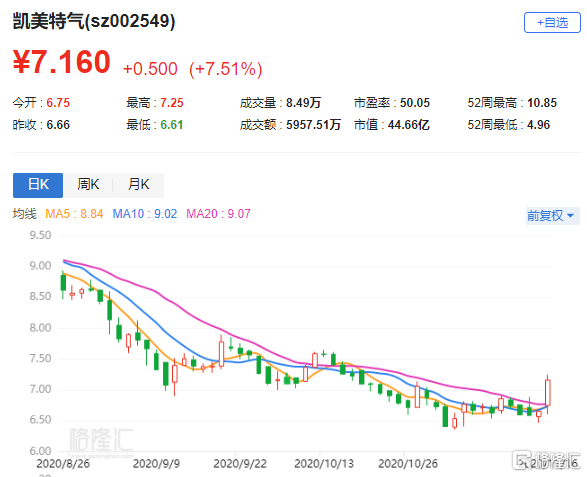Click price change +0.500
This screenshot has width=587, height=477.
(150, 69)
